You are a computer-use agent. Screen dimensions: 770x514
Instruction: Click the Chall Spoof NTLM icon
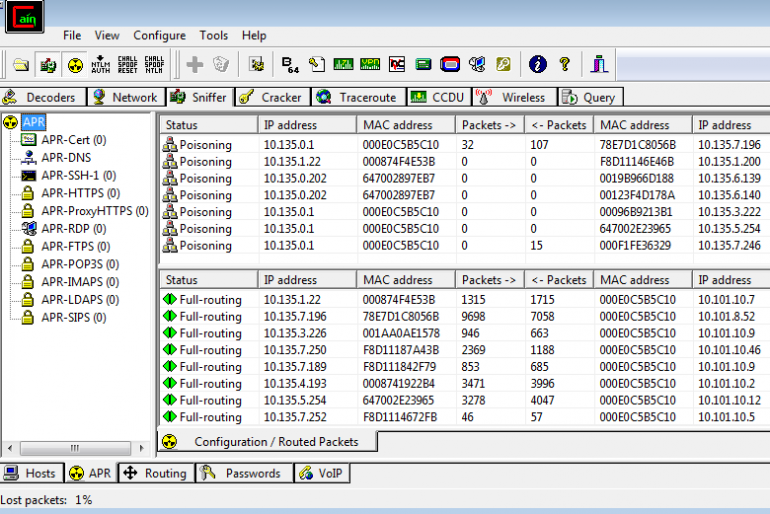[154, 64]
